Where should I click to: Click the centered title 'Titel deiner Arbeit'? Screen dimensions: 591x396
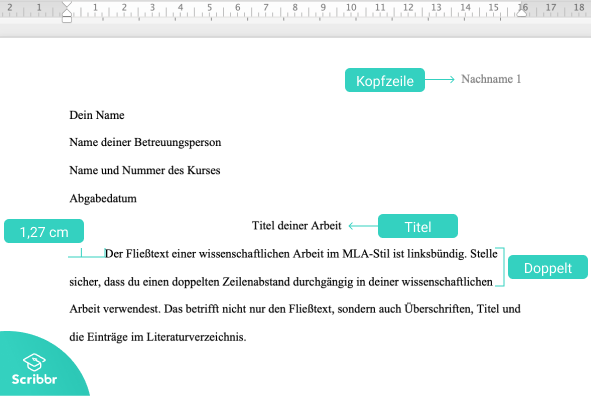[297, 226]
